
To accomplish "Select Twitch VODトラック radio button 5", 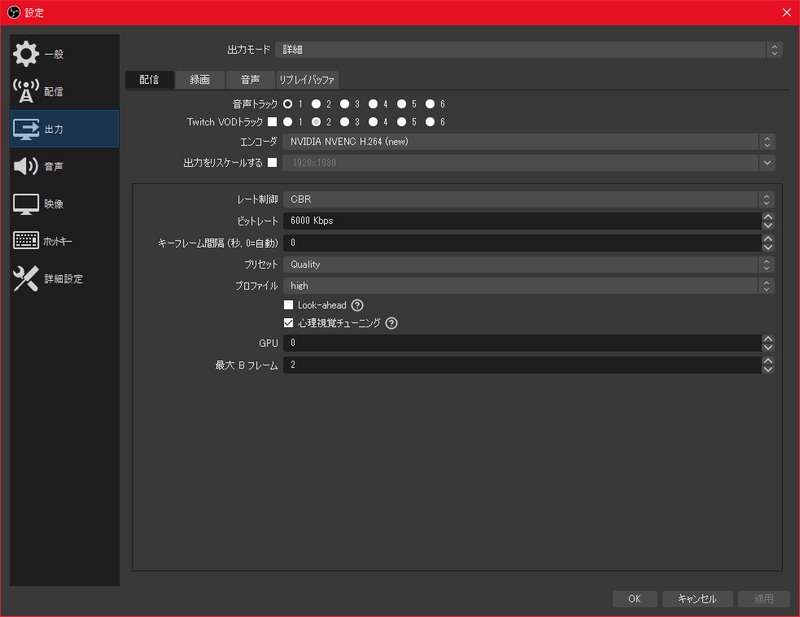I will coord(402,122).
